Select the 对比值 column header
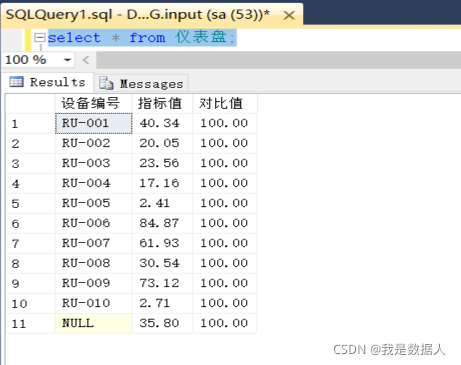Screen dimensions: 461x365 225,104
